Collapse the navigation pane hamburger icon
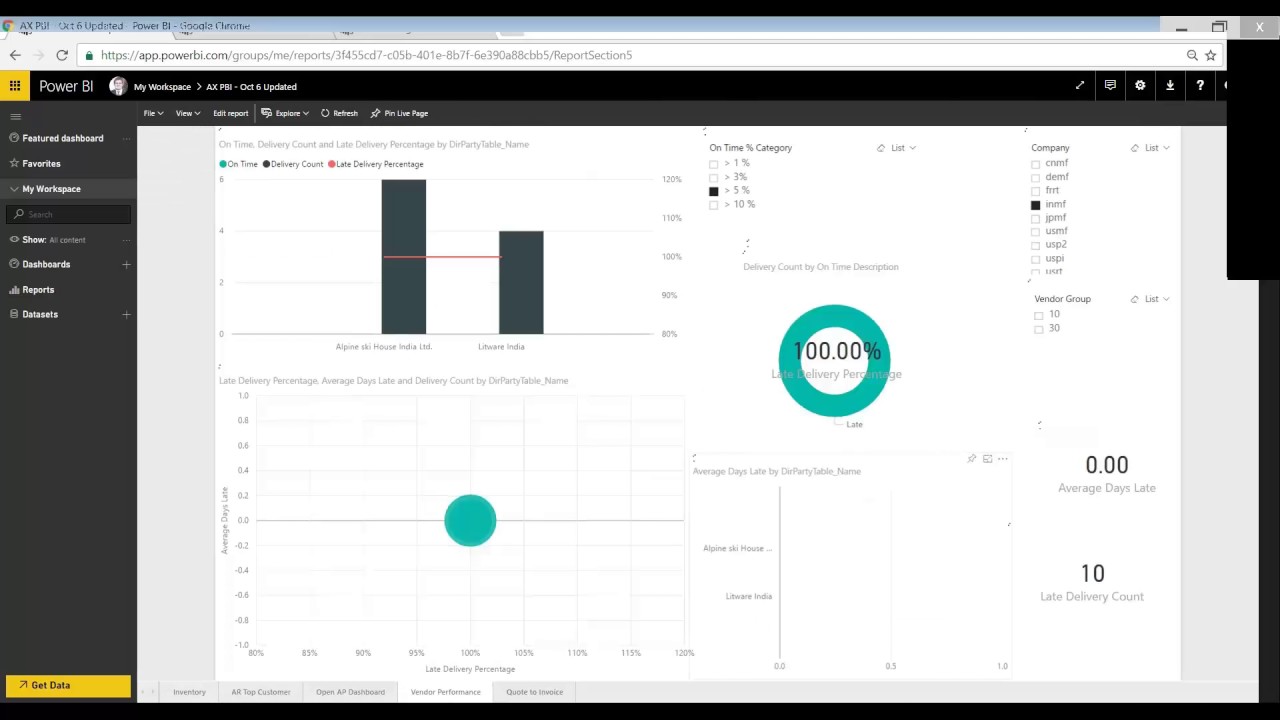 click(15, 117)
